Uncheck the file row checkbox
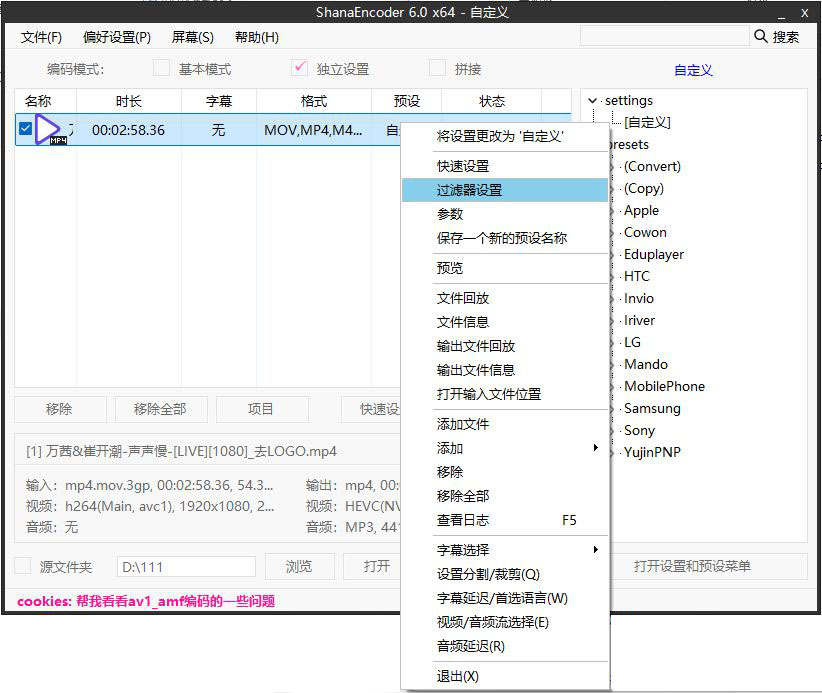This screenshot has width=822, height=693. point(25,128)
